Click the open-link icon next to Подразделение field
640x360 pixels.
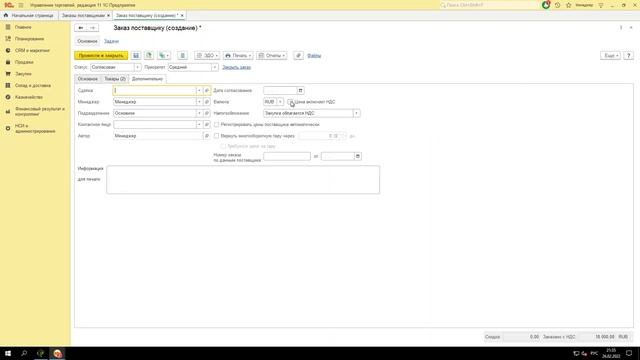coord(207,113)
